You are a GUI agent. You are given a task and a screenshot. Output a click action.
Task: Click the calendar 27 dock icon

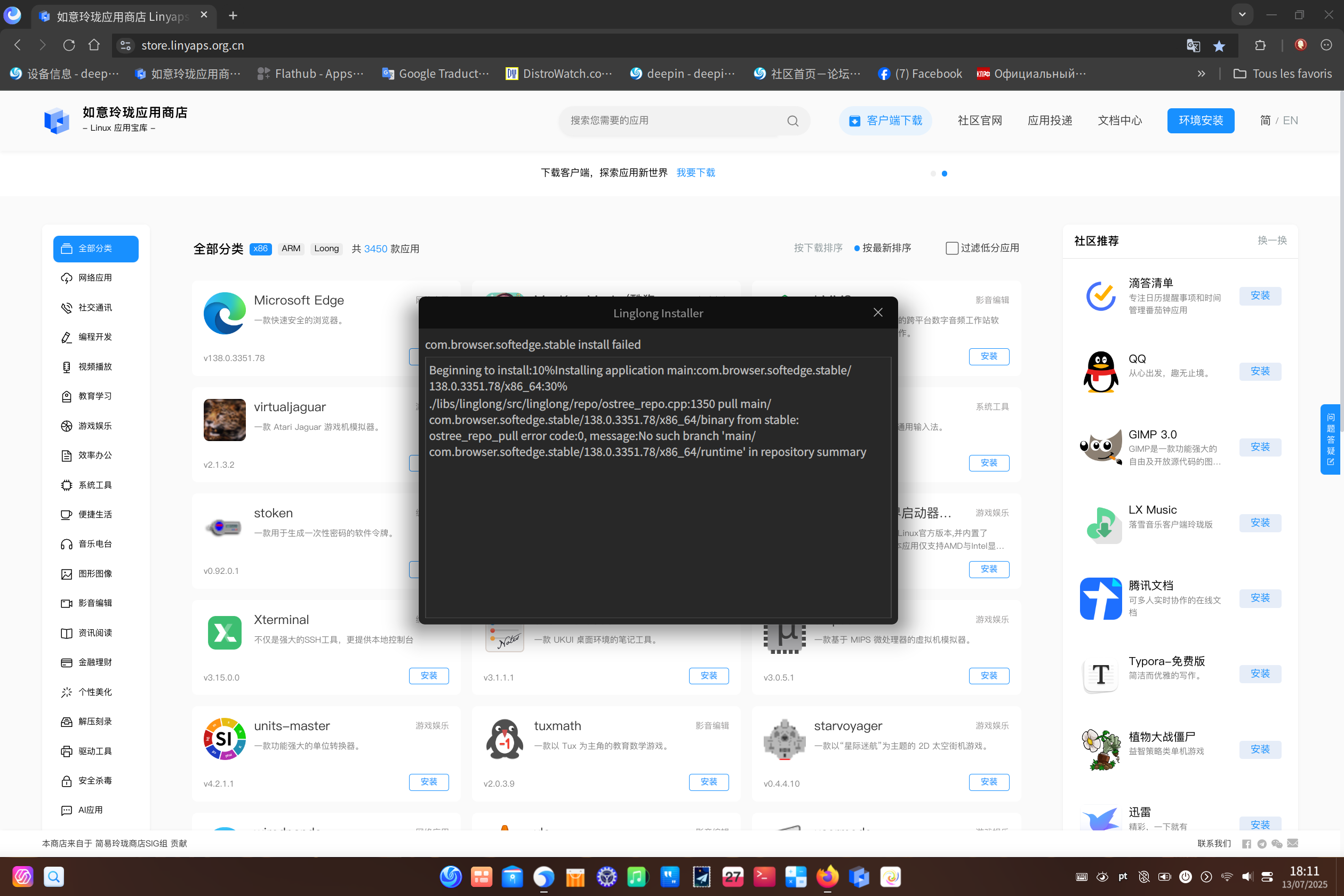[733, 877]
